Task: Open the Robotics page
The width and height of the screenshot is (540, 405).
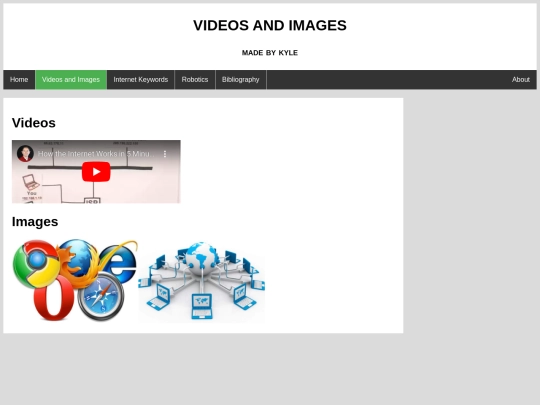Action: (x=195, y=80)
